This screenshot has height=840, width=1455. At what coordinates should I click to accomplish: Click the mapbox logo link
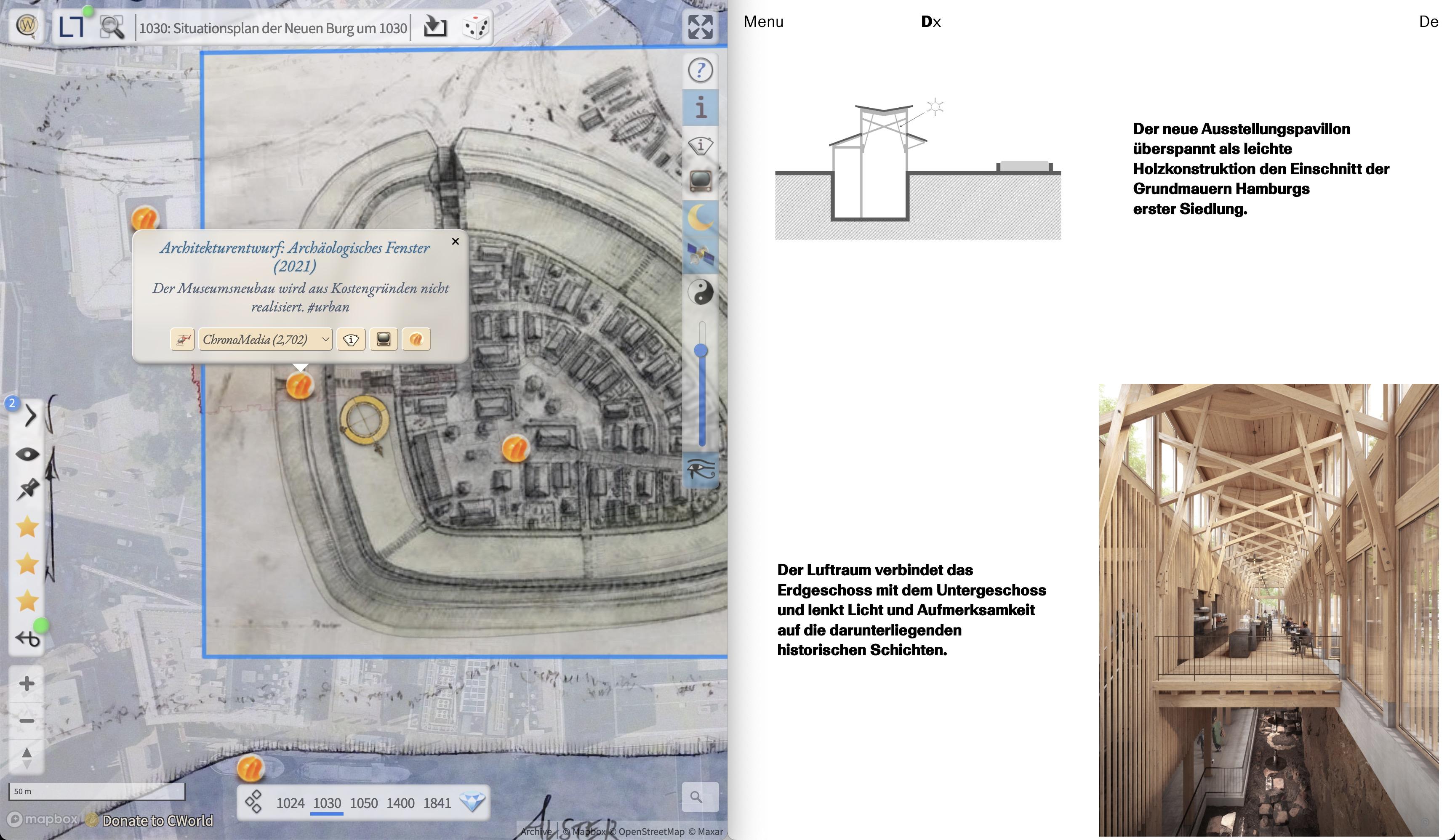tap(43, 819)
